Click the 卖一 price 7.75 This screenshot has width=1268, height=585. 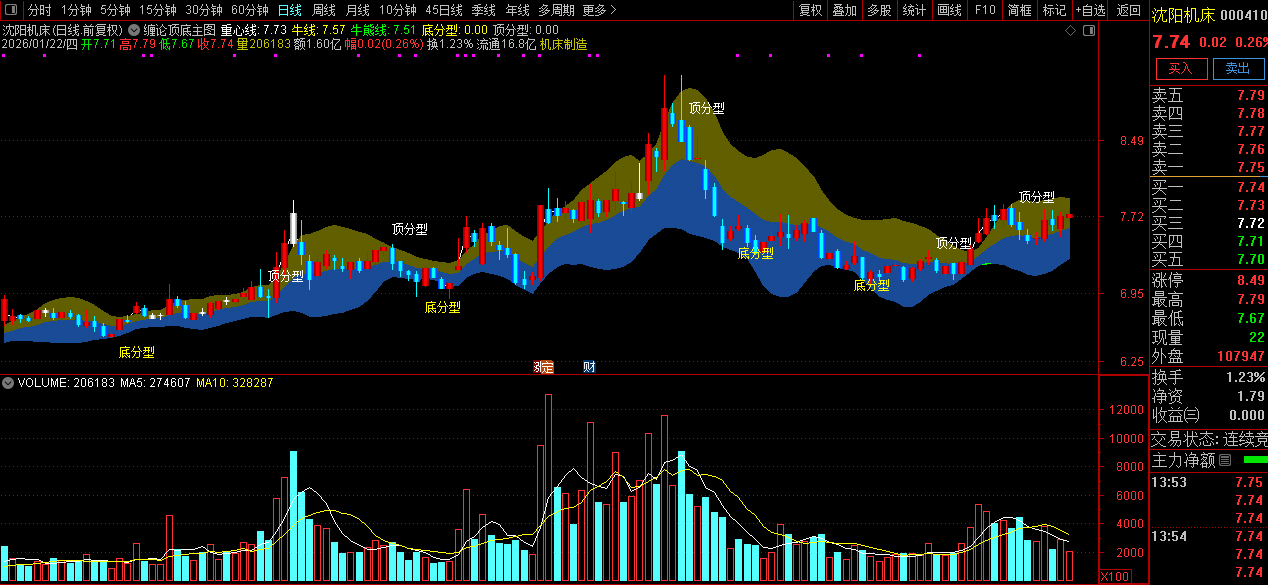[x=1250, y=168]
